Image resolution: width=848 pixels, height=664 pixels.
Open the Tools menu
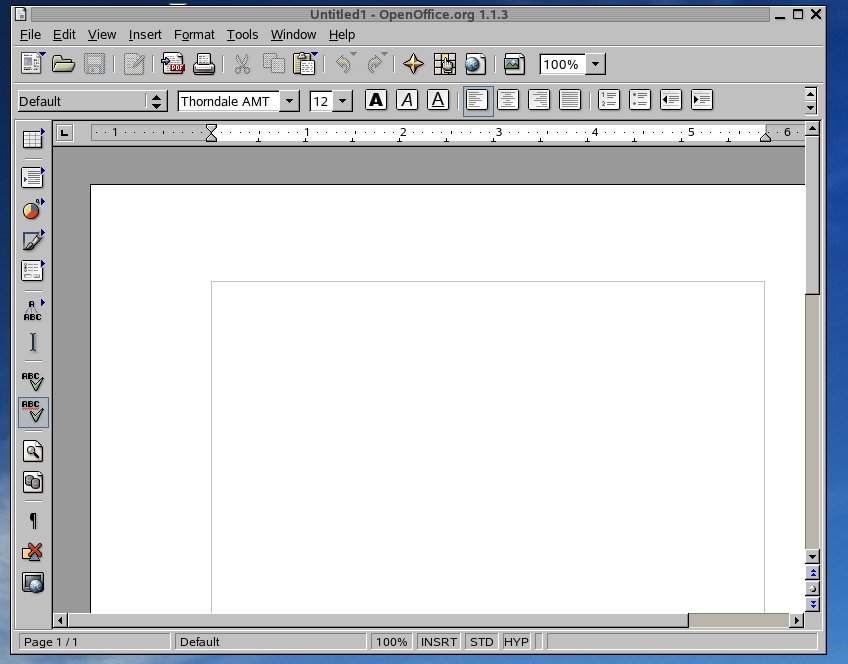pyautogui.click(x=242, y=34)
